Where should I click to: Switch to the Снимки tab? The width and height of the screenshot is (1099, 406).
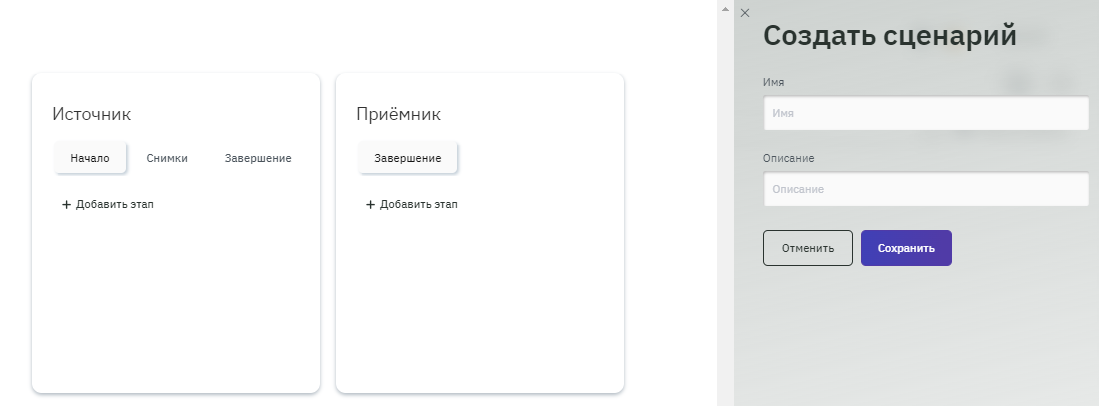tap(167, 158)
